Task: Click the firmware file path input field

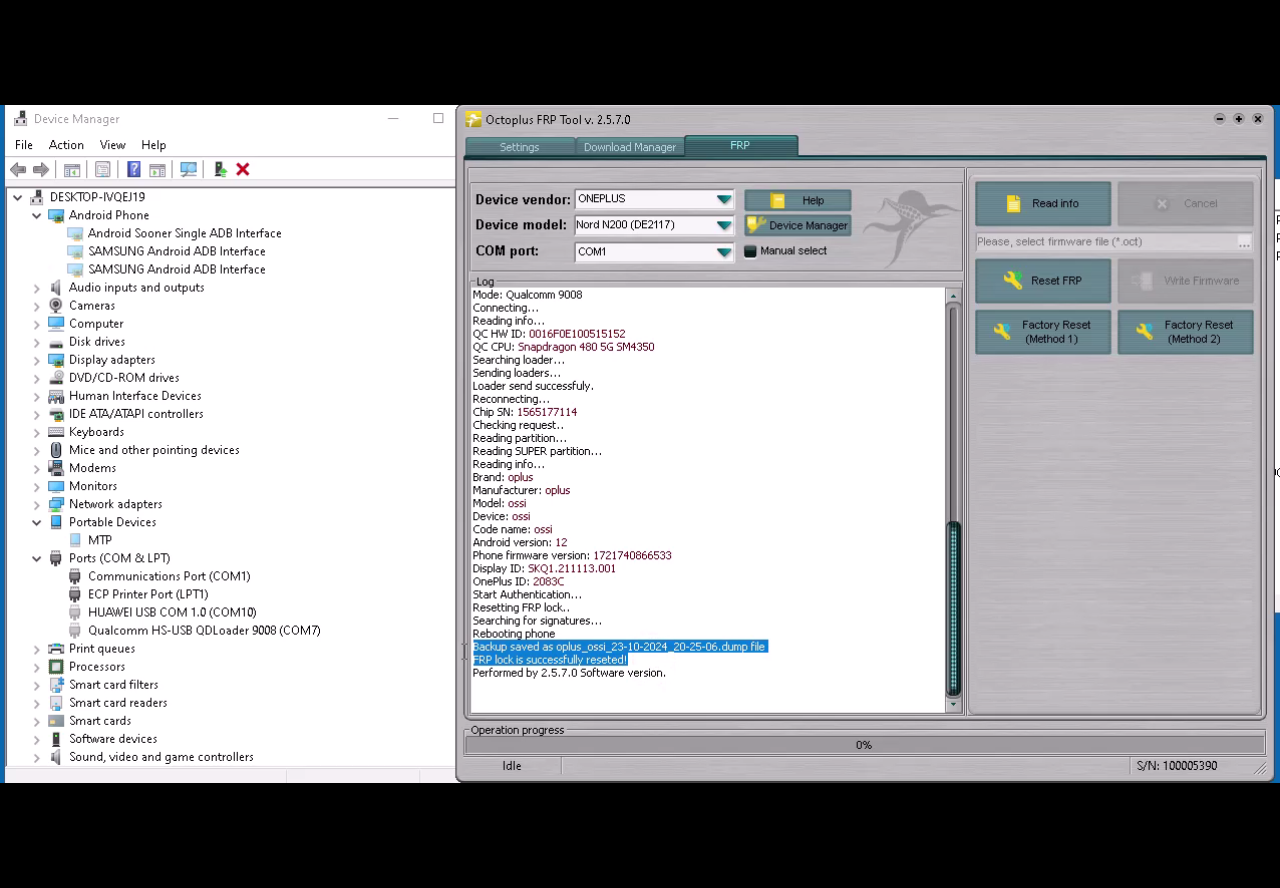Action: pos(1106,242)
